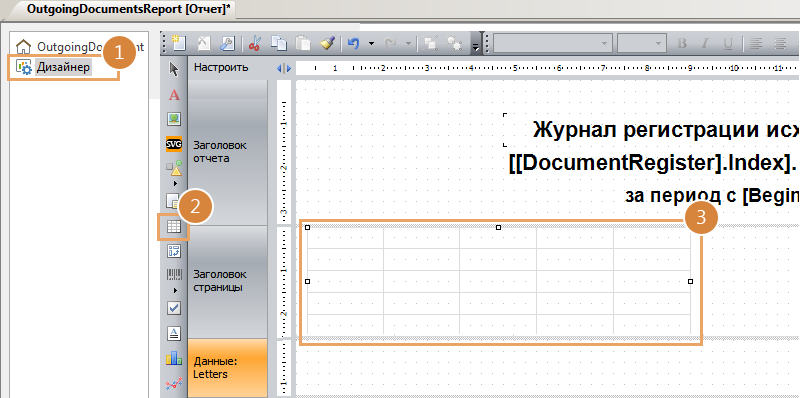The height and width of the screenshot is (398, 800).
Task: Switch to OutgoingDocumentsReport [Отчет] tab
Action: [x=129, y=10]
